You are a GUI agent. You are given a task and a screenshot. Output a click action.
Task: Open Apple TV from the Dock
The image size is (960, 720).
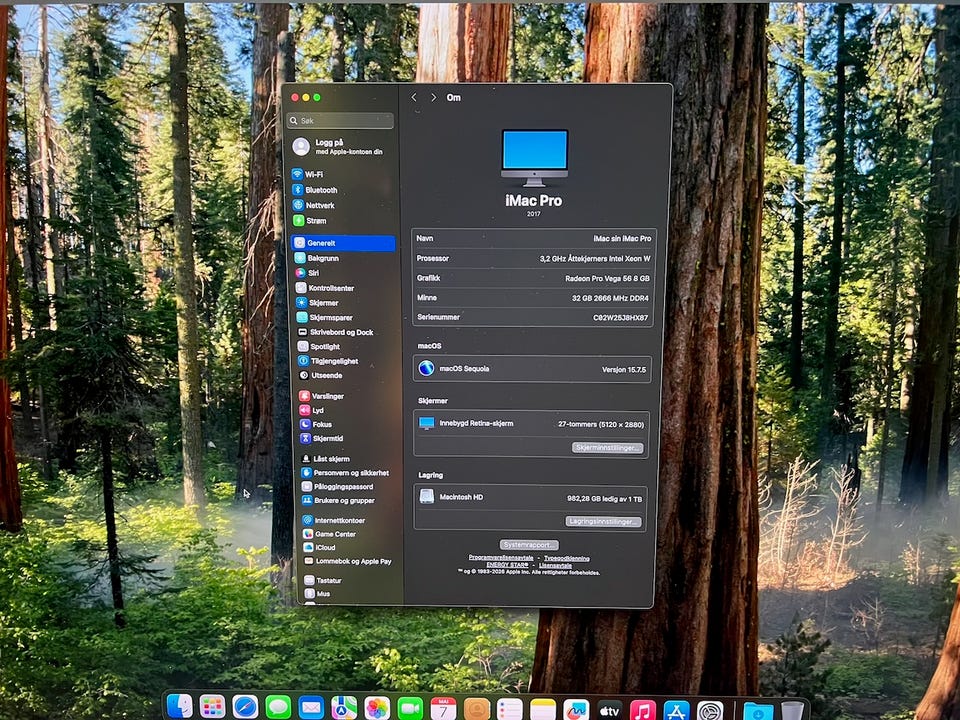pos(610,711)
